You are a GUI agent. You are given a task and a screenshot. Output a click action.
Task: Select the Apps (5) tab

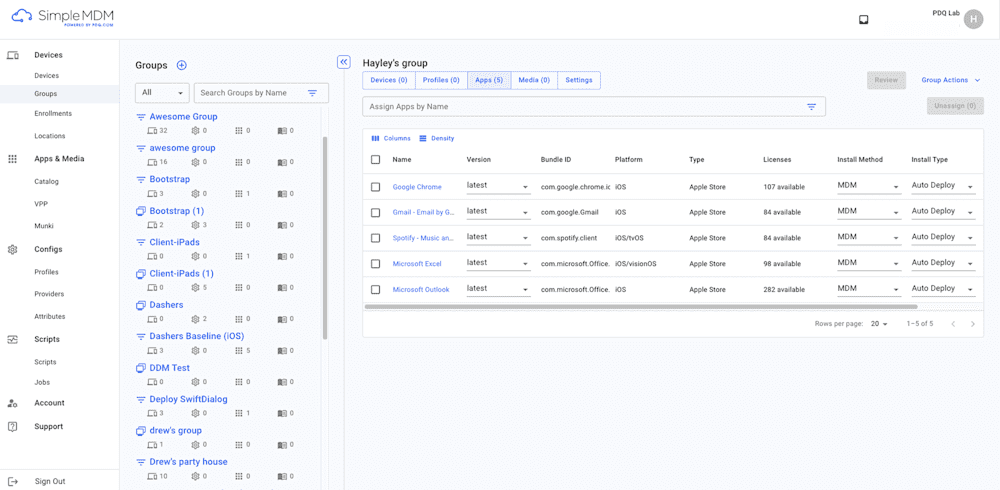click(x=489, y=80)
